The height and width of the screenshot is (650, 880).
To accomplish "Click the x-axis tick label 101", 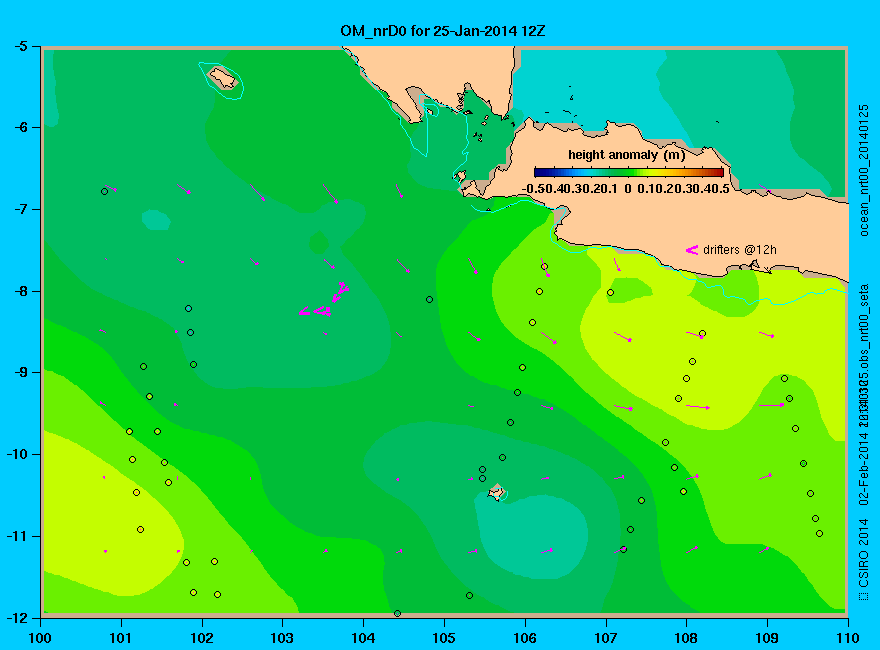I will click(121, 638).
